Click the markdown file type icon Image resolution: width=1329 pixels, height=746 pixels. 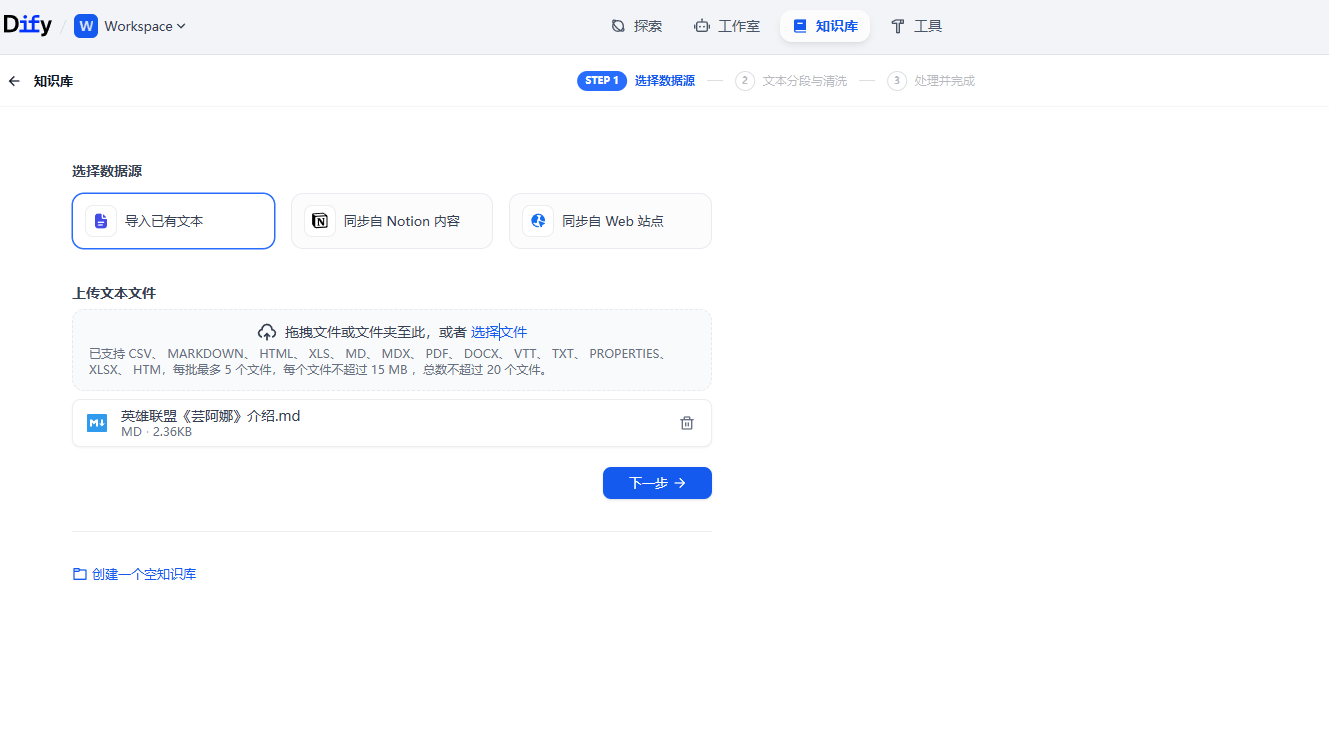[x=97, y=423]
